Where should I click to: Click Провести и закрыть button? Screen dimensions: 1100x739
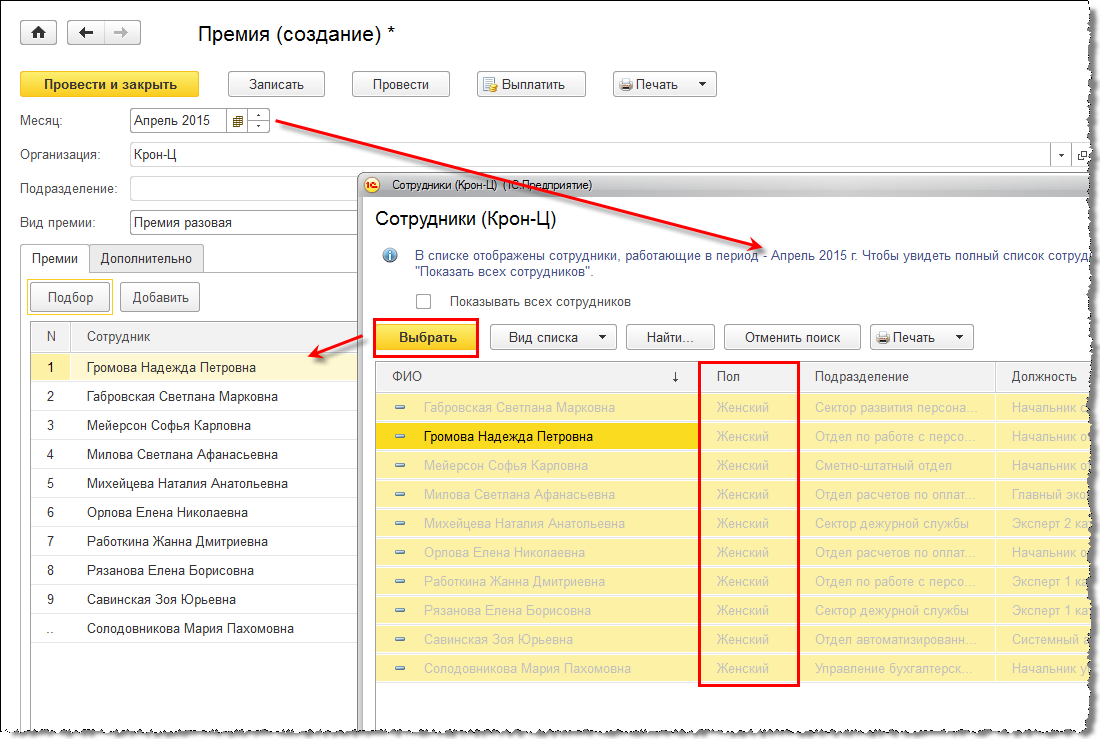(110, 85)
